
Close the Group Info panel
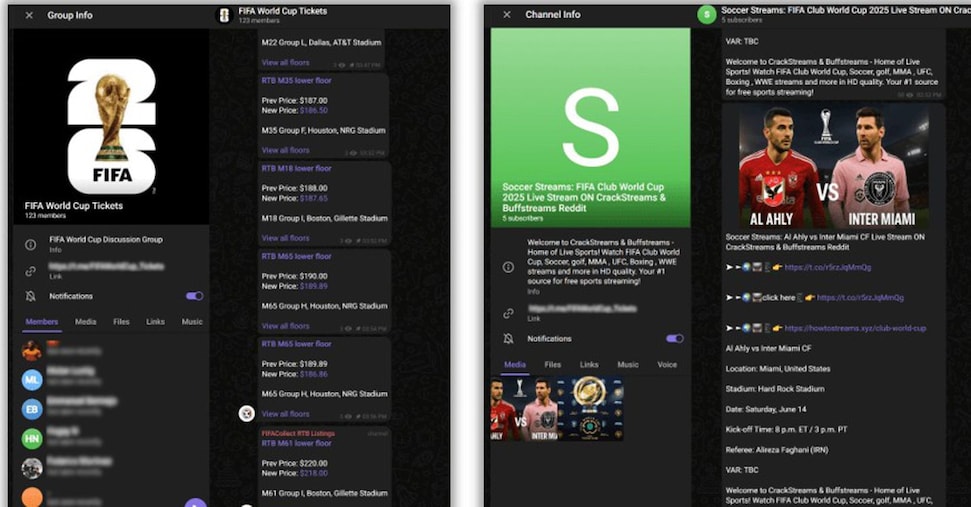click(29, 15)
